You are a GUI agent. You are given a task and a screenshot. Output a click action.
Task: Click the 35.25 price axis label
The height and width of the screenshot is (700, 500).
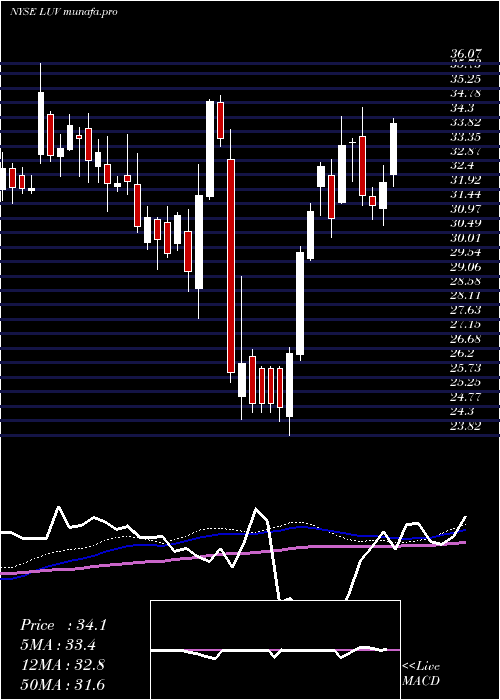tap(466, 79)
